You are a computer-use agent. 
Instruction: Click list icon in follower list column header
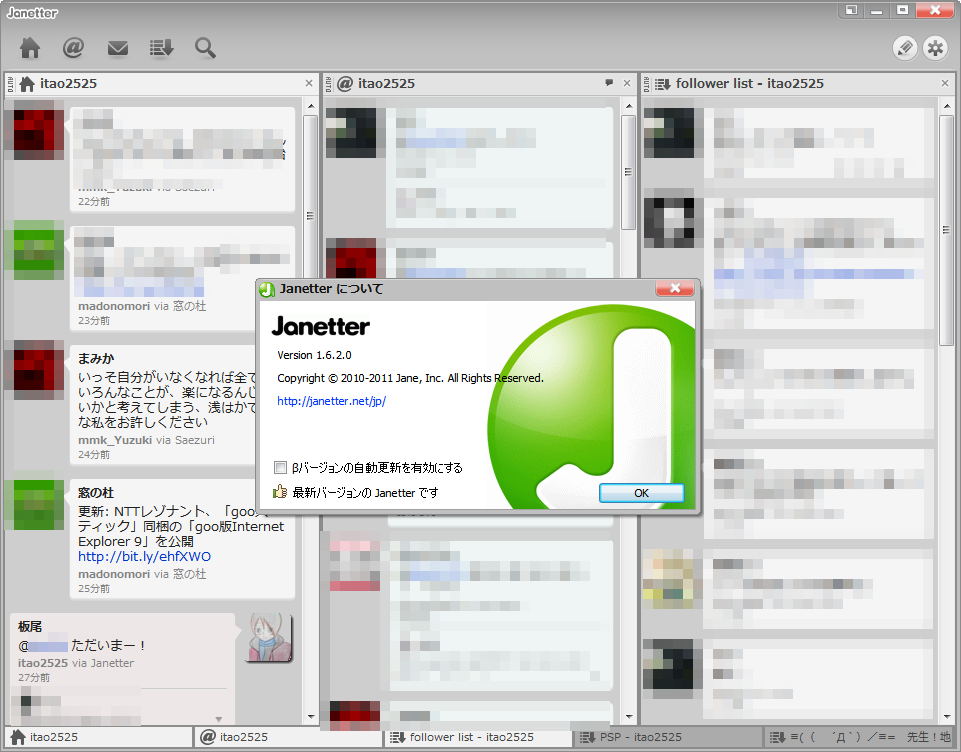663,84
